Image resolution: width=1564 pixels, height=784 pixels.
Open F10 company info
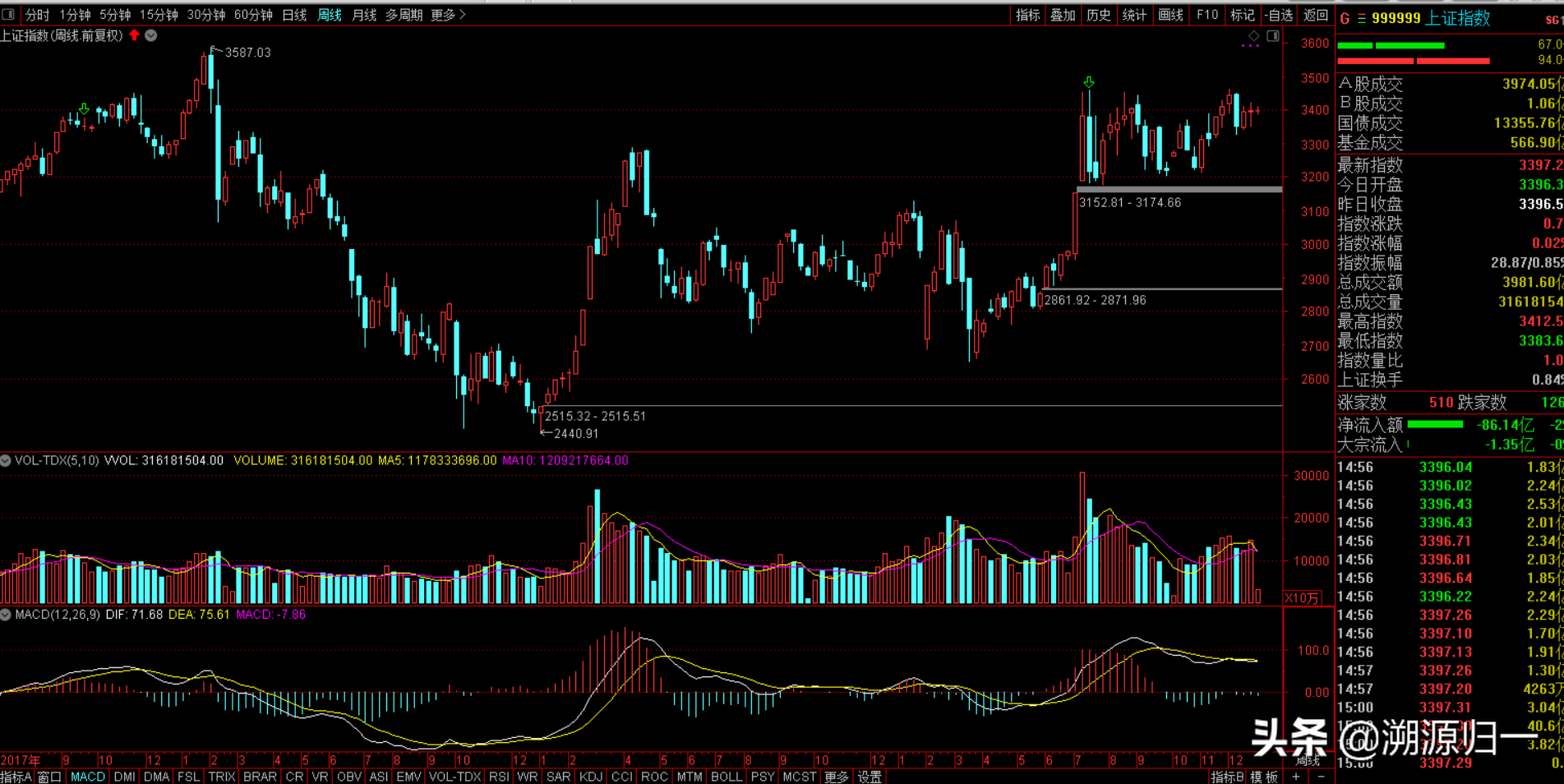click(x=1207, y=15)
